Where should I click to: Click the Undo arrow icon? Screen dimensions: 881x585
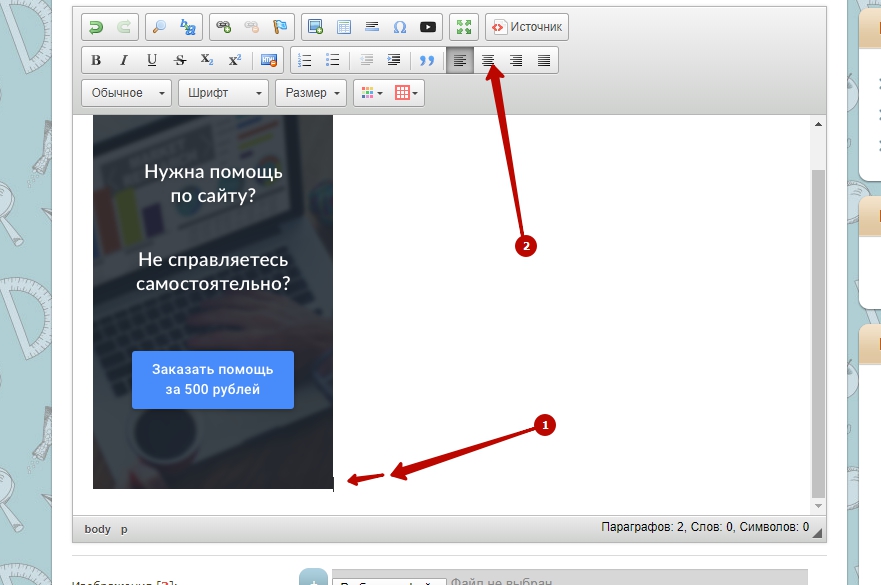click(x=96, y=27)
